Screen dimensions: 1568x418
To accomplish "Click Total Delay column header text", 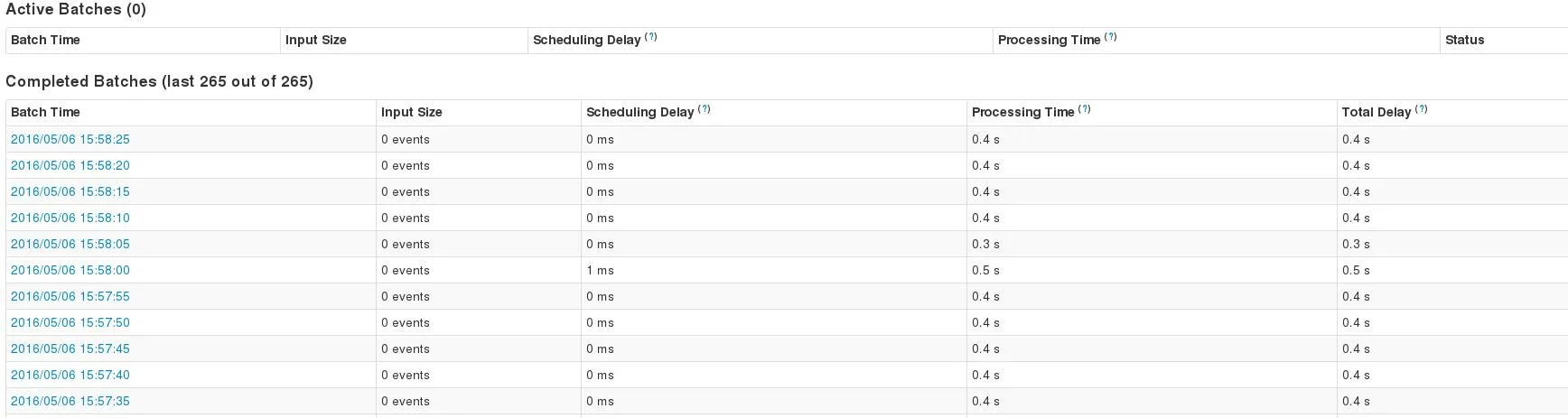I will point(1376,112).
